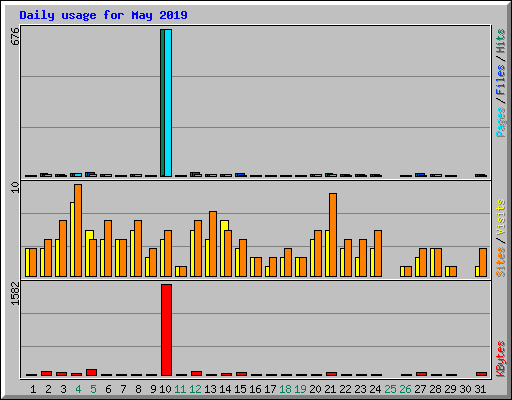The height and width of the screenshot is (400, 512).
Task: Select the yellow sites bar for day 14
Action: [223, 248]
